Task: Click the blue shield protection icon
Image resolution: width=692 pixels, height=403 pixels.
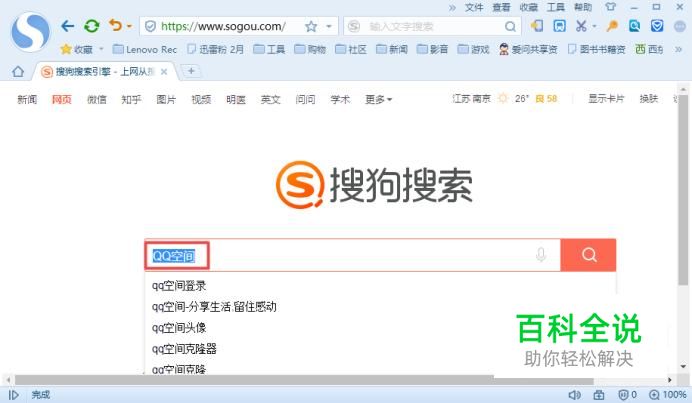Action: (x=657, y=26)
